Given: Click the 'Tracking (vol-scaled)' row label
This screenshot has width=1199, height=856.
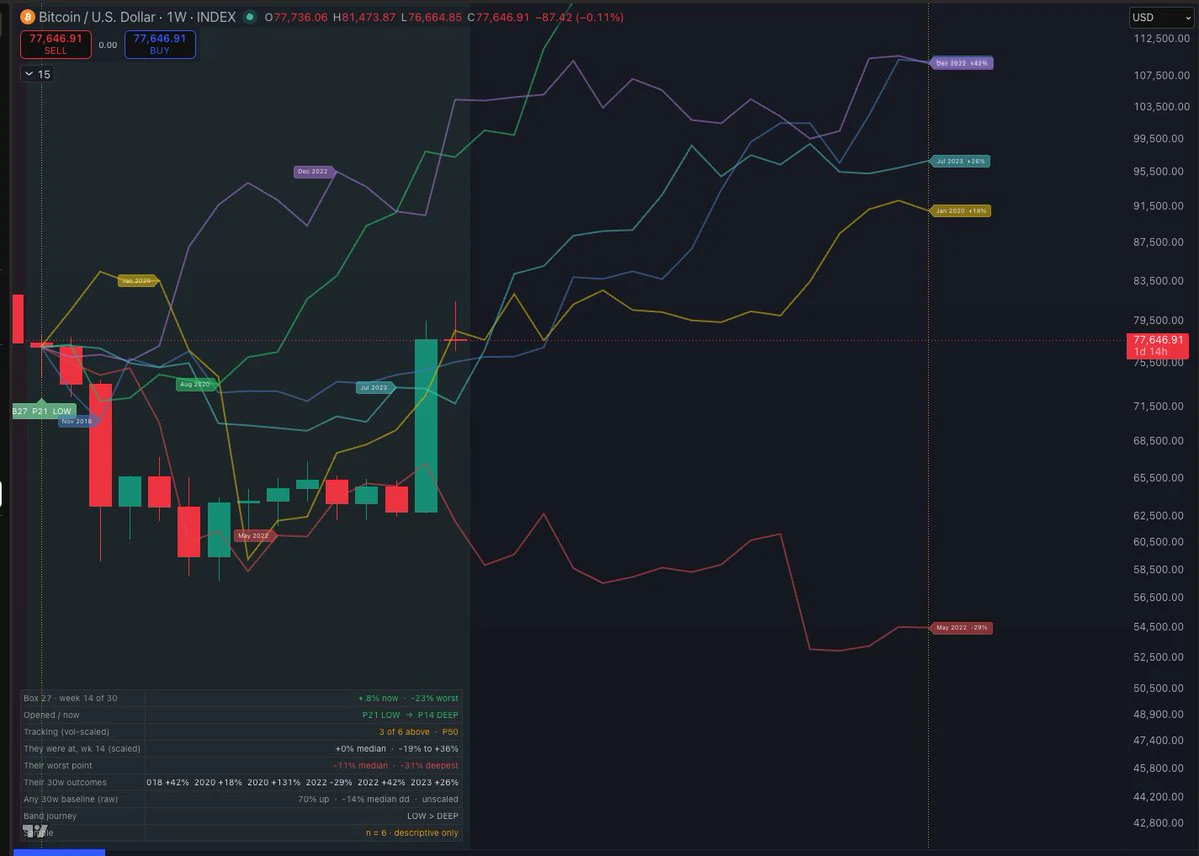Looking at the screenshot, I should (67, 732).
